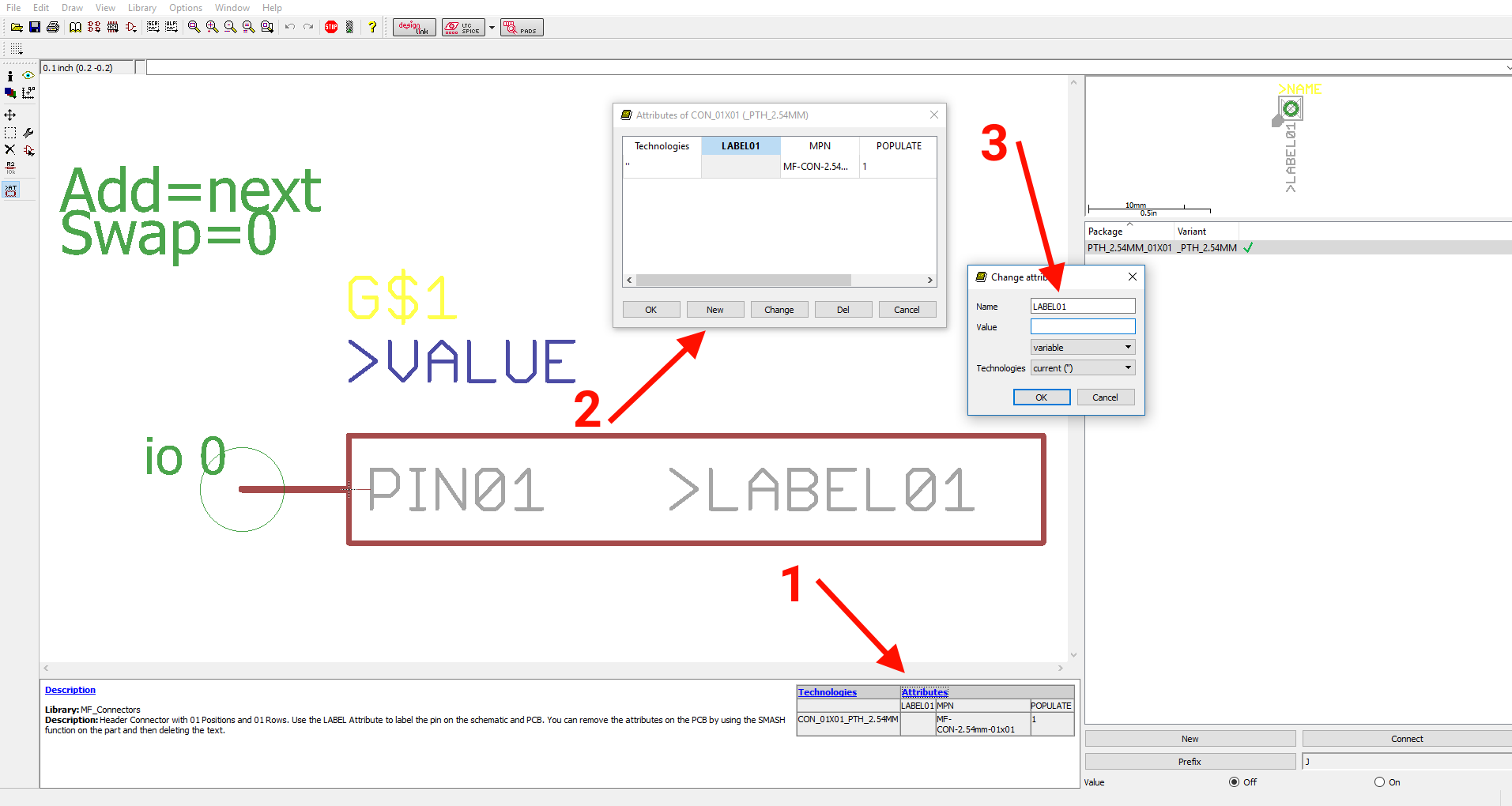This screenshot has height=806, width=1512.
Task: Open the Display layers icon
Action: pos(10,93)
